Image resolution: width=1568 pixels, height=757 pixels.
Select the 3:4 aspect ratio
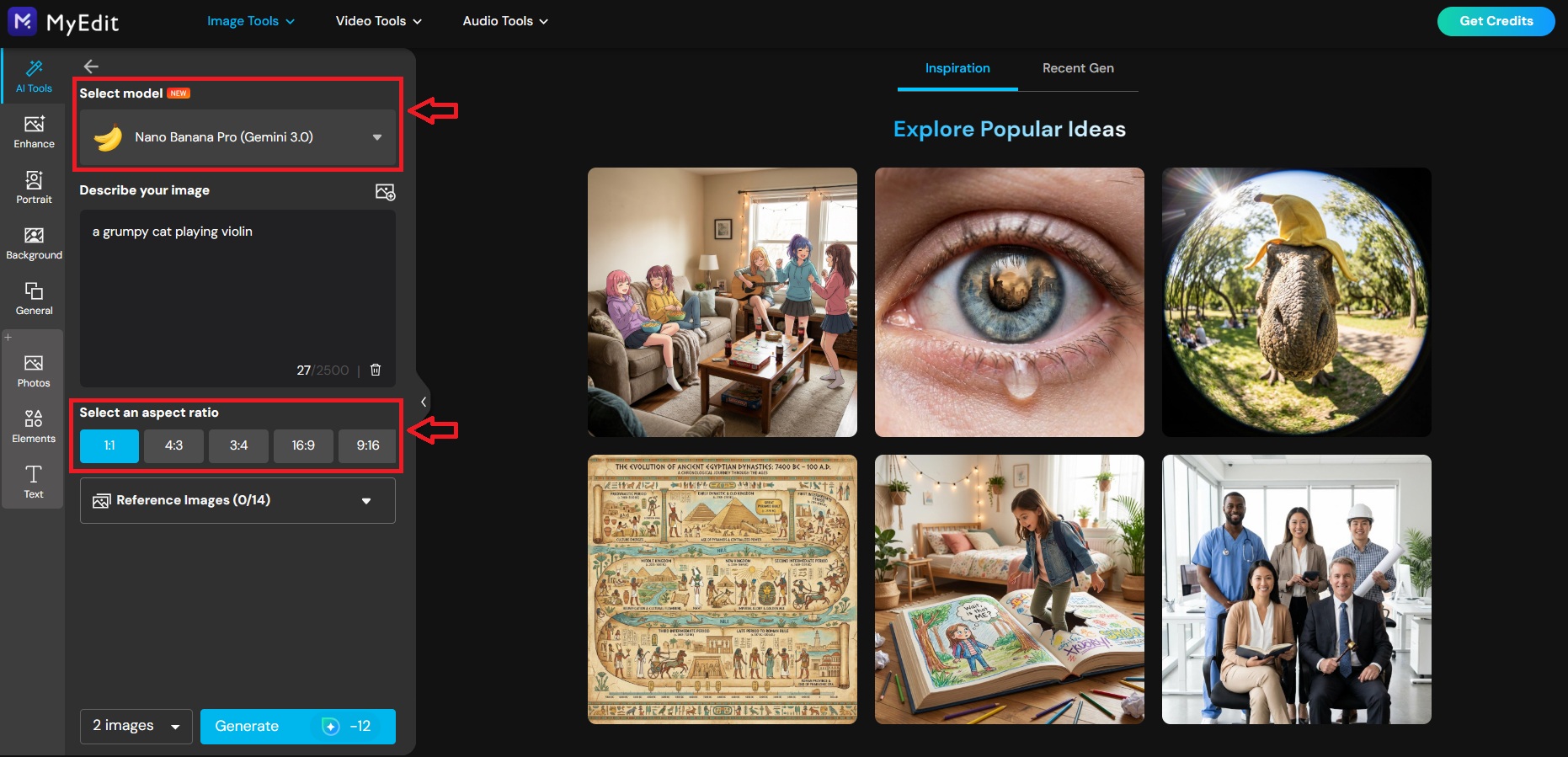(238, 445)
